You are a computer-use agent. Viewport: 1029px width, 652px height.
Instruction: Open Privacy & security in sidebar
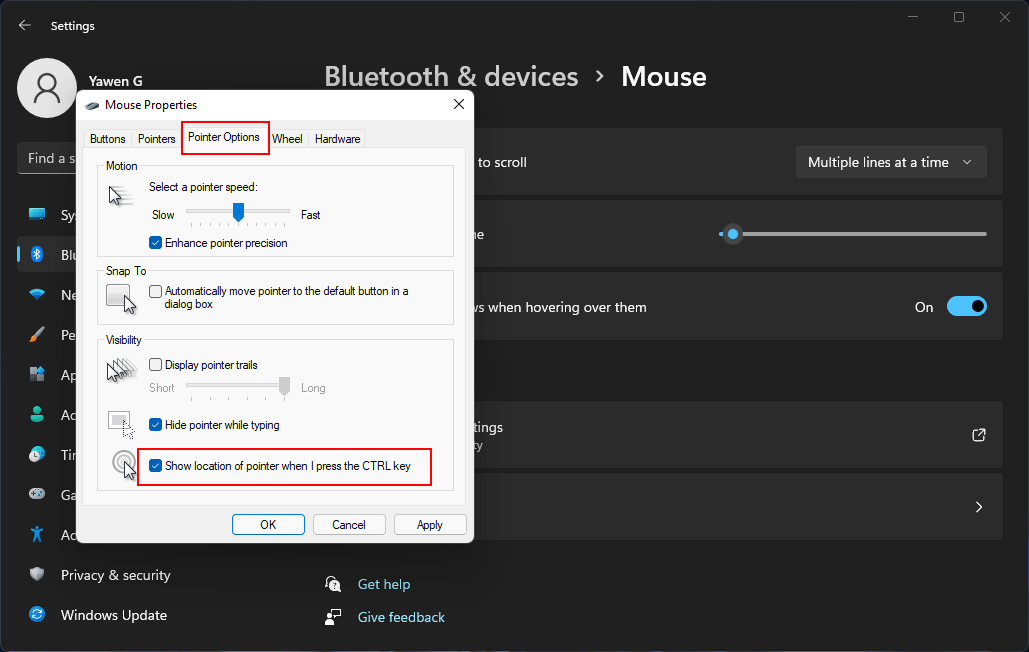tap(116, 575)
